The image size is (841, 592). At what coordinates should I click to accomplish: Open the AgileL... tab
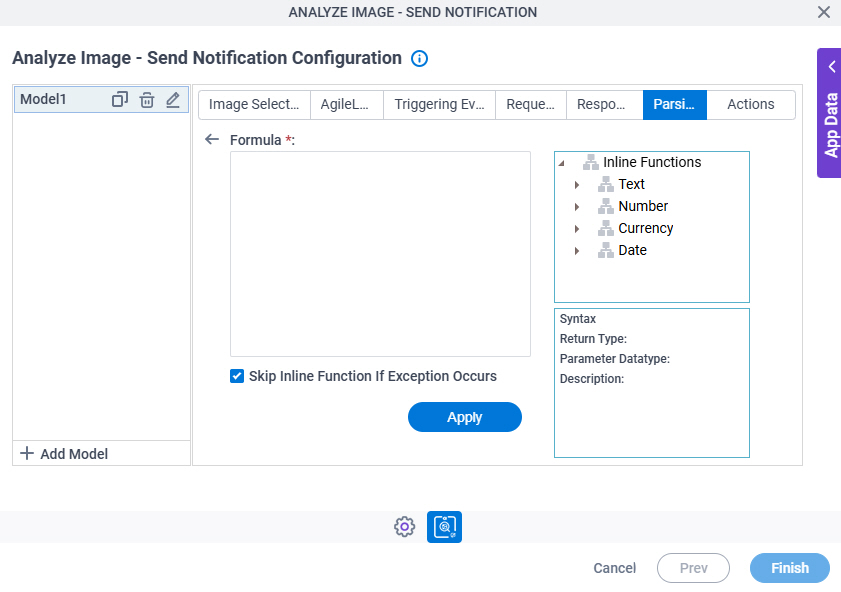tap(346, 104)
